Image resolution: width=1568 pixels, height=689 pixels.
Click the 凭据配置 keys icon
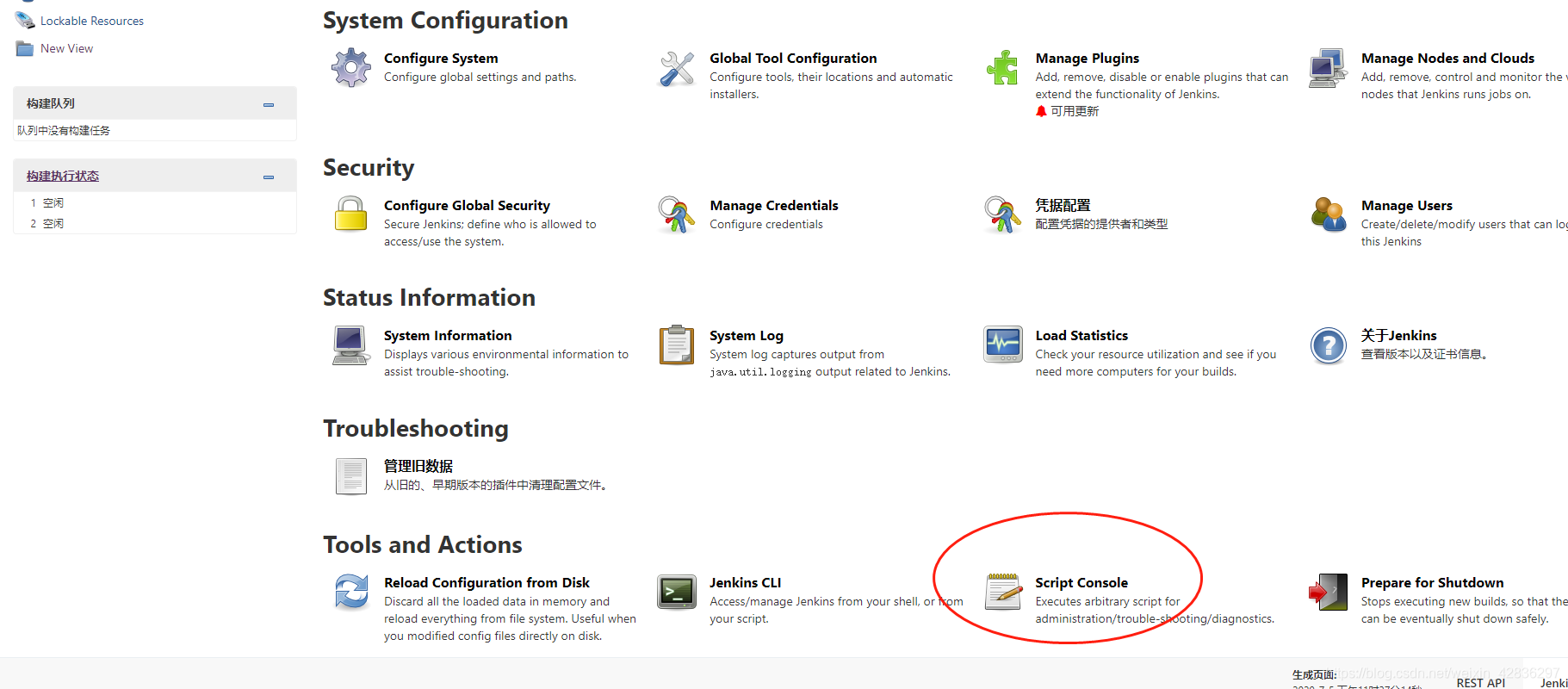pyautogui.click(x=1002, y=214)
